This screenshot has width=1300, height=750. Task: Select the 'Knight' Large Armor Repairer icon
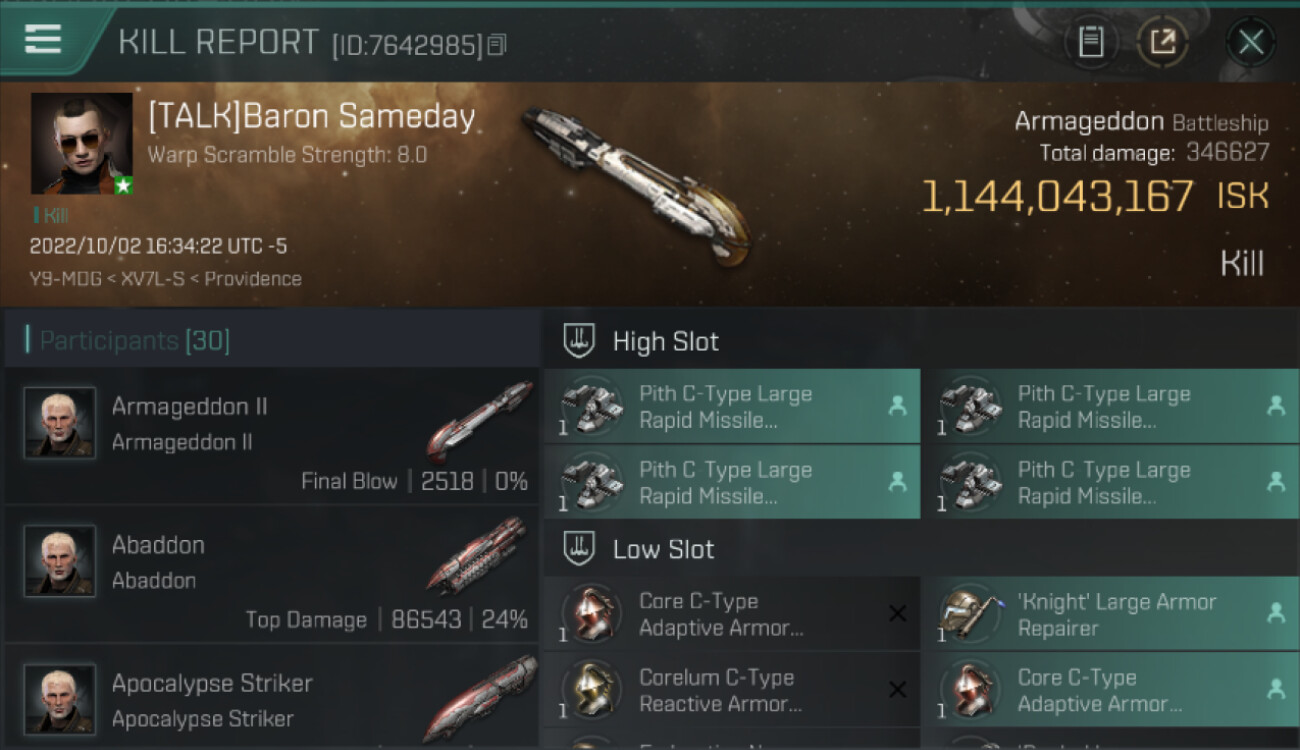[970, 614]
